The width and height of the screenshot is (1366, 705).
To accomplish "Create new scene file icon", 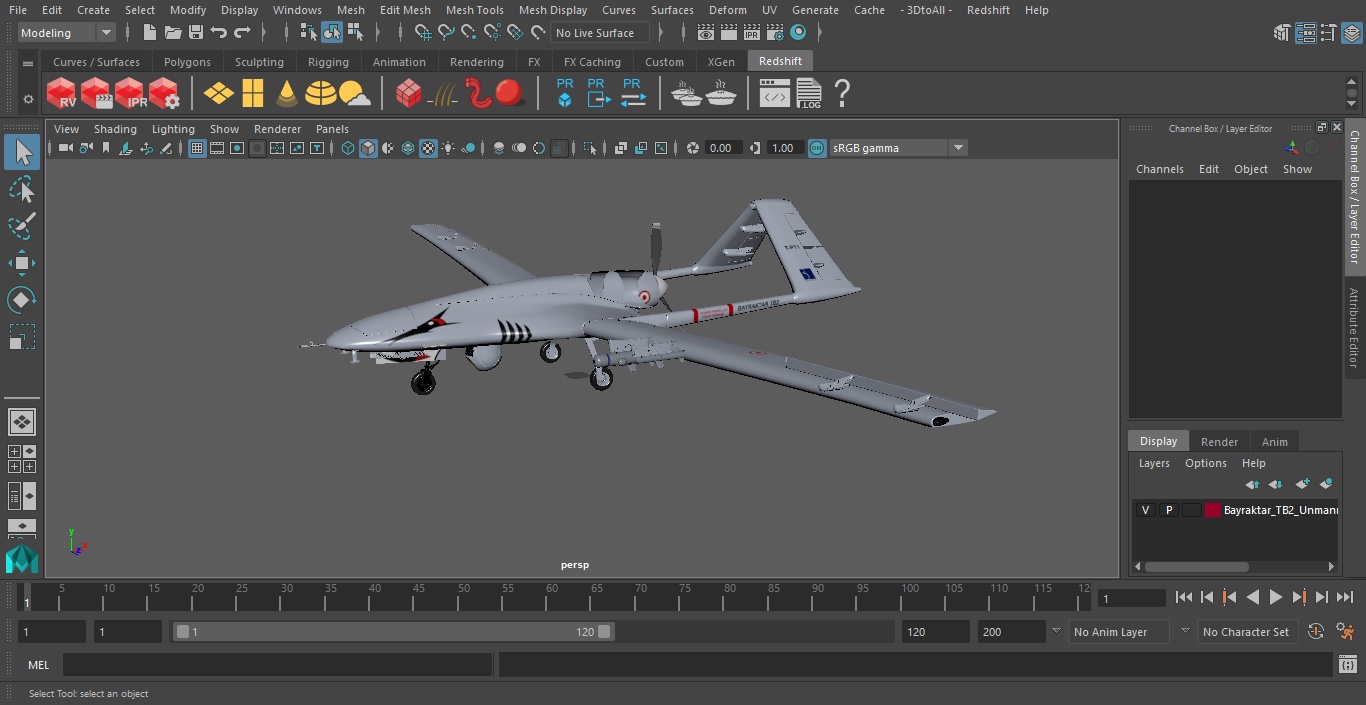I will coord(150,33).
